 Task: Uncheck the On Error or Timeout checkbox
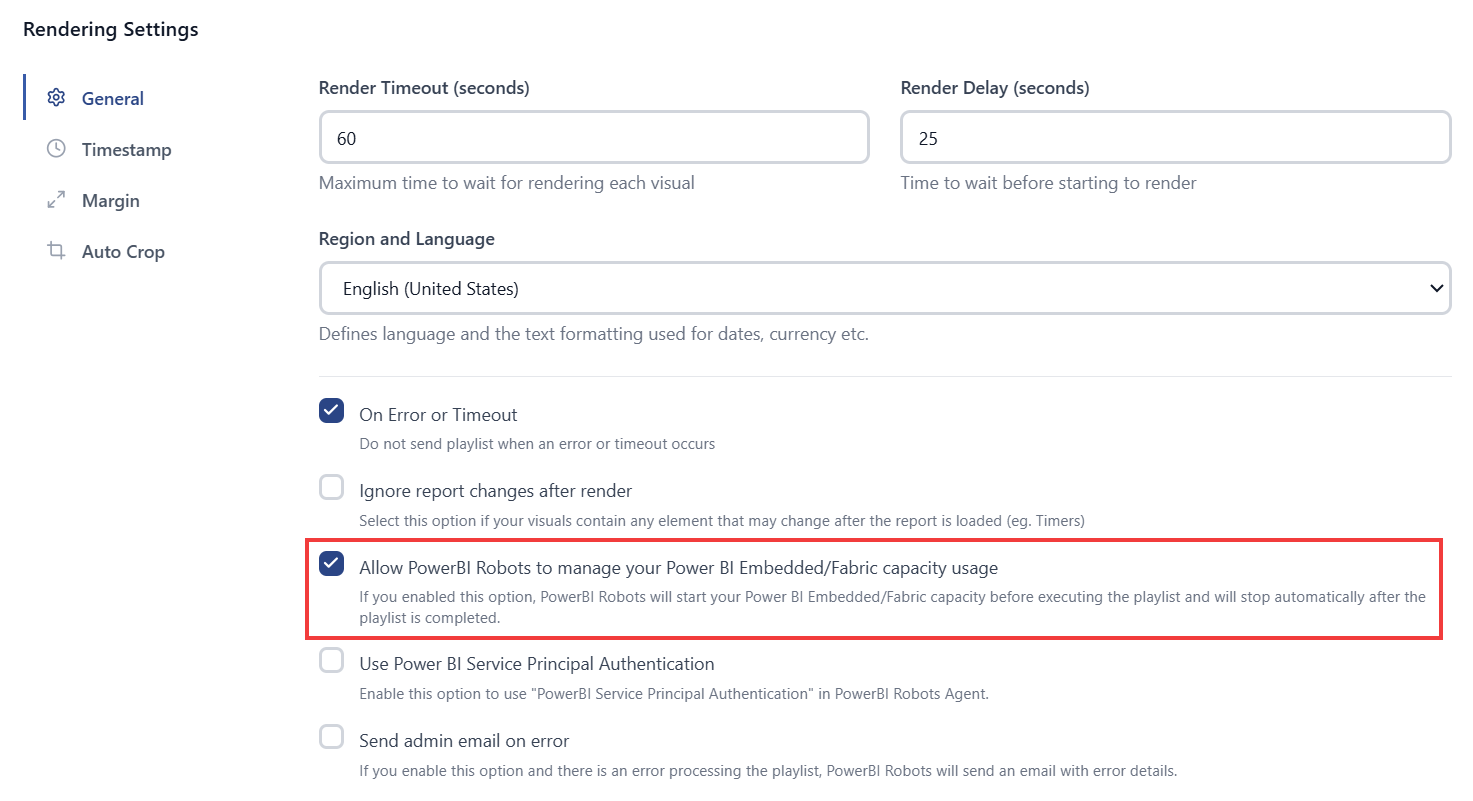click(x=332, y=411)
